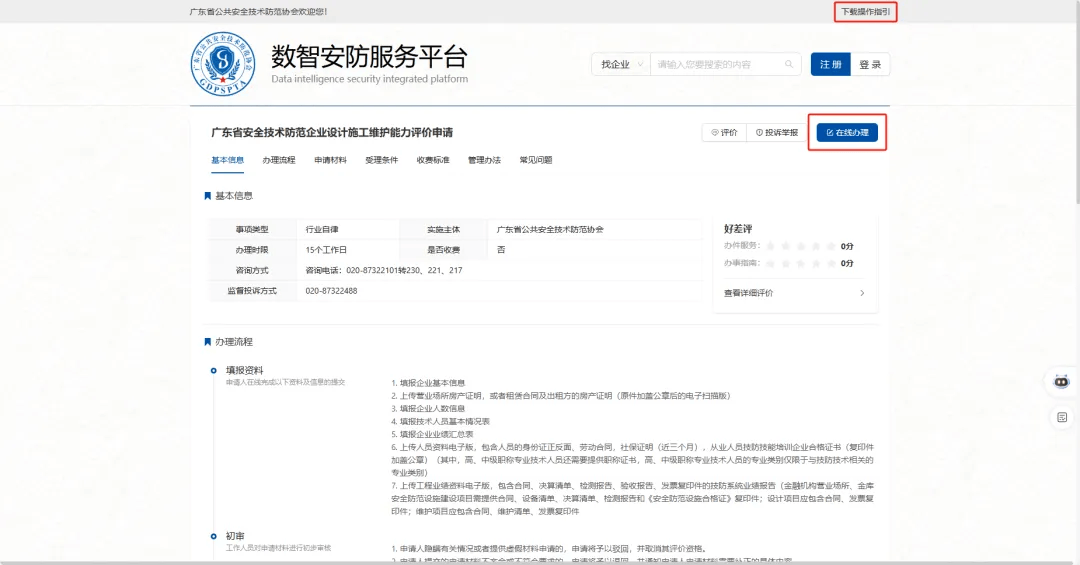The image size is (1080, 565).
Task: Click step 1 填报企业基本信息 line
Action: pyautogui.click(x=428, y=382)
